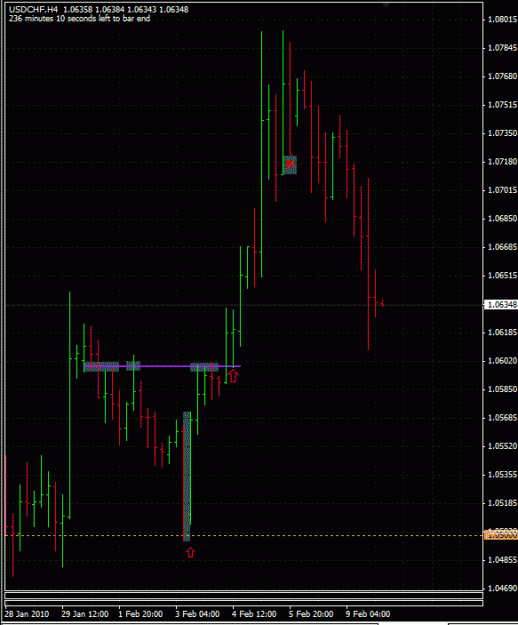Click the 5 Feb 20:00 time label
518x625 pixels.
point(311,614)
